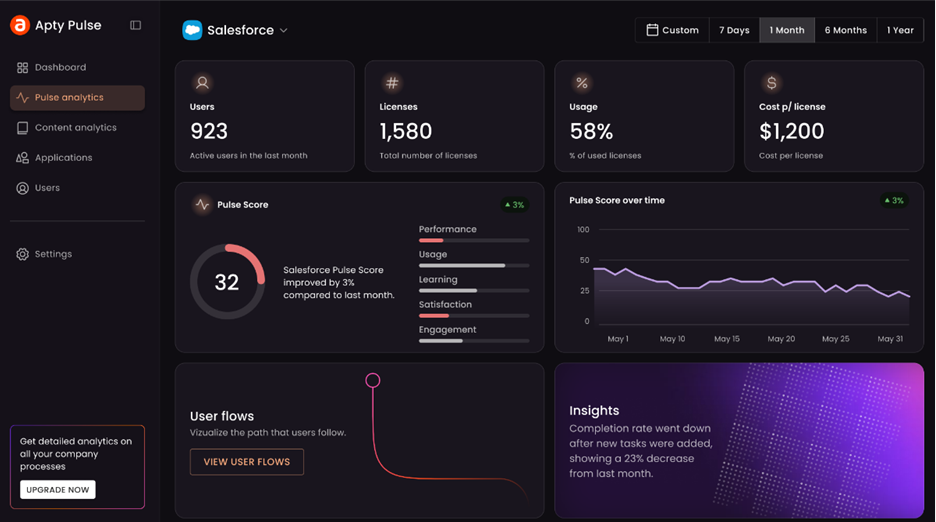Click the 3% badge on Pulse Score over time
The height and width of the screenshot is (522, 936).
894,201
